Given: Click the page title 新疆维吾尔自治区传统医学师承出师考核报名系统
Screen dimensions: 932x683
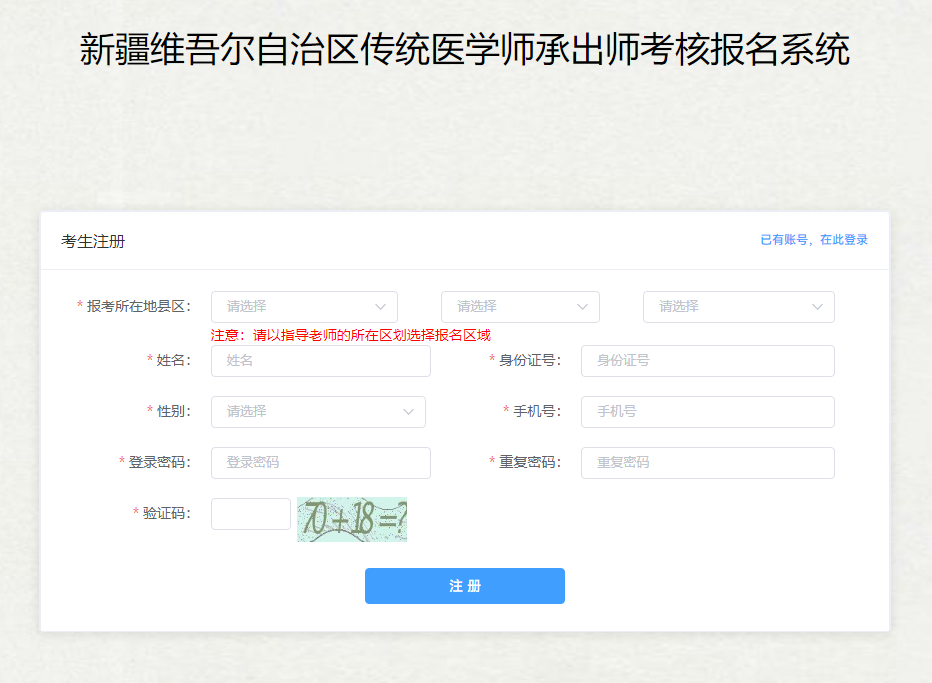Looking at the screenshot, I should pos(465,49).
